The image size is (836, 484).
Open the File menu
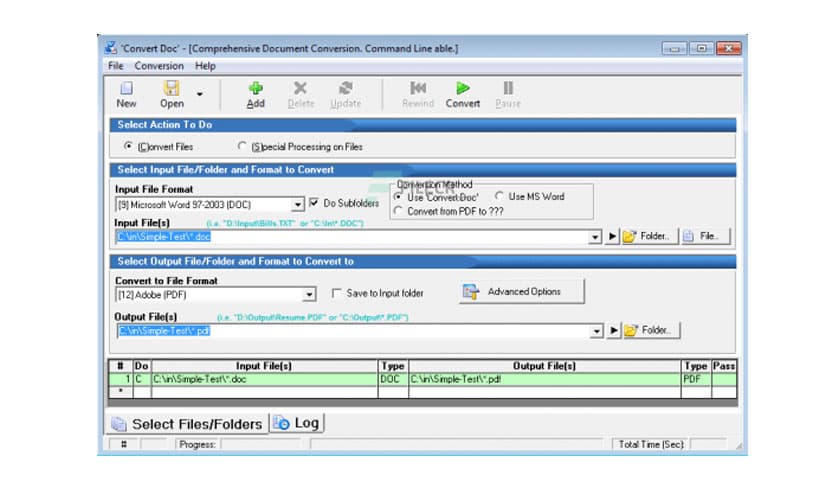(116, 66)
